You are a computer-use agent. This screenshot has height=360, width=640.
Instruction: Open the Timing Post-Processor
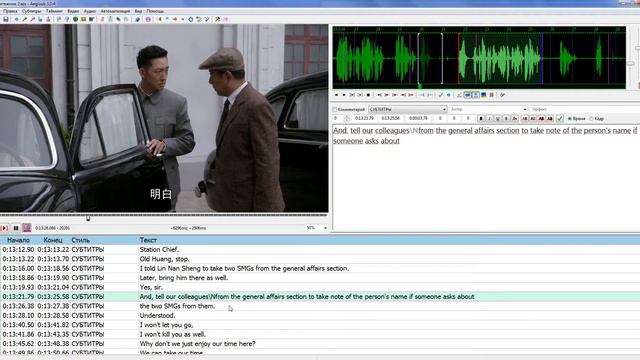(191, 19)
